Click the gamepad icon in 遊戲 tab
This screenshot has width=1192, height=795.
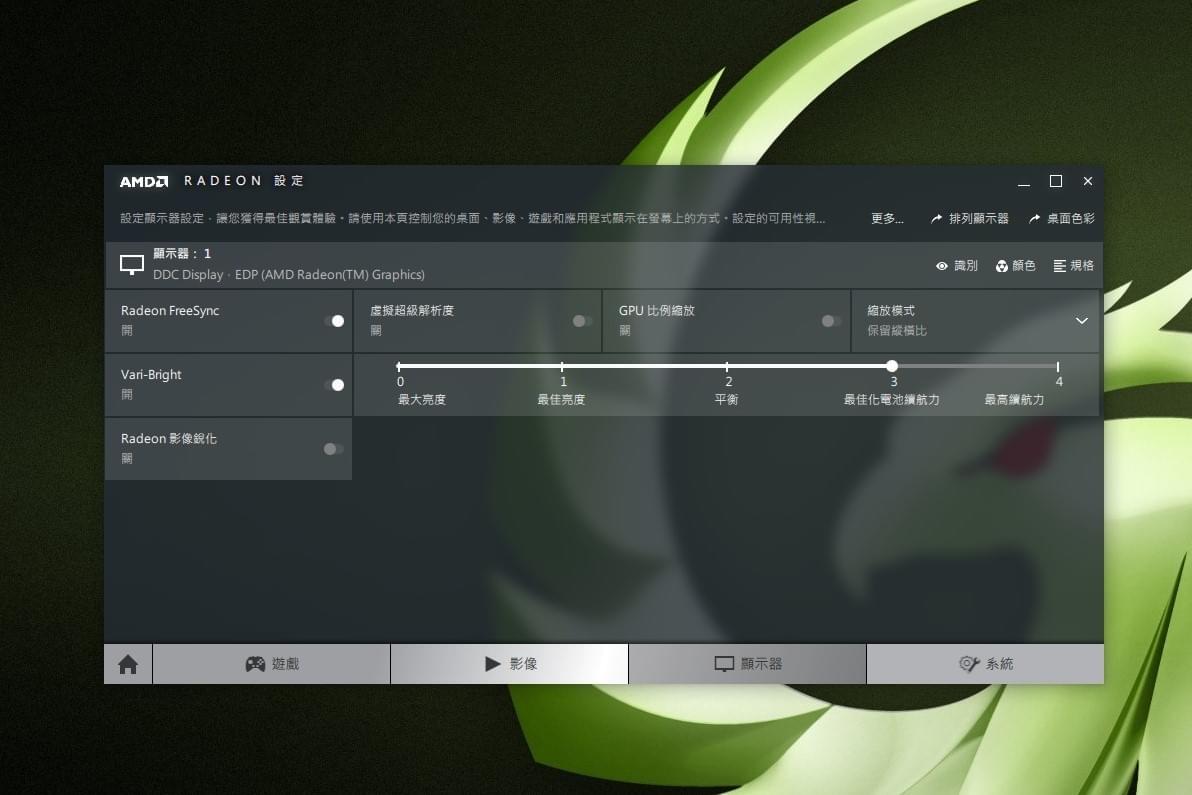pos(255,664)
